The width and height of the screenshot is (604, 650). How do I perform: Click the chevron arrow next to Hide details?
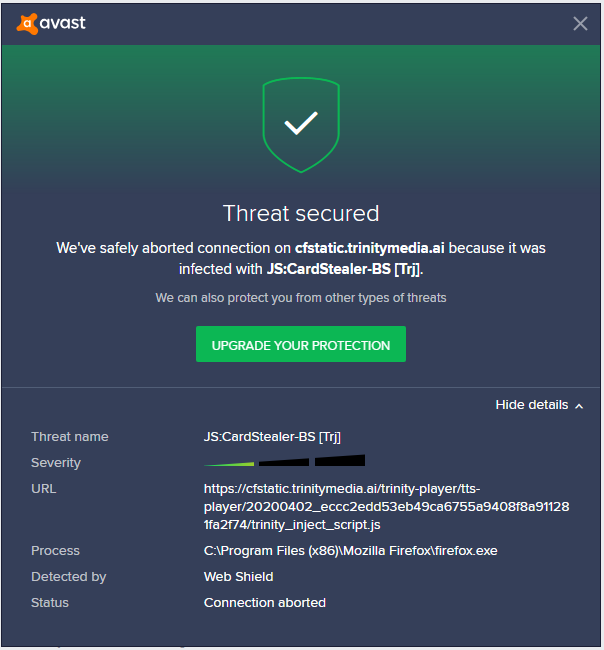(579, 406)
